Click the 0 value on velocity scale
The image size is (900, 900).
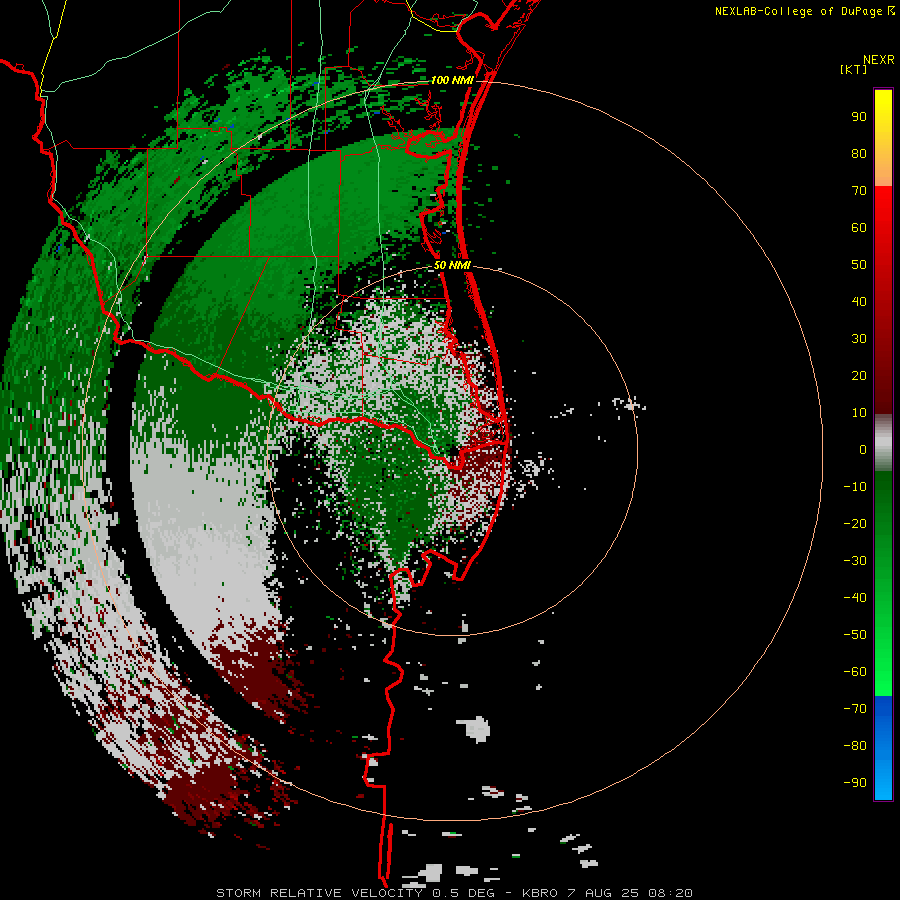(863, 449)
